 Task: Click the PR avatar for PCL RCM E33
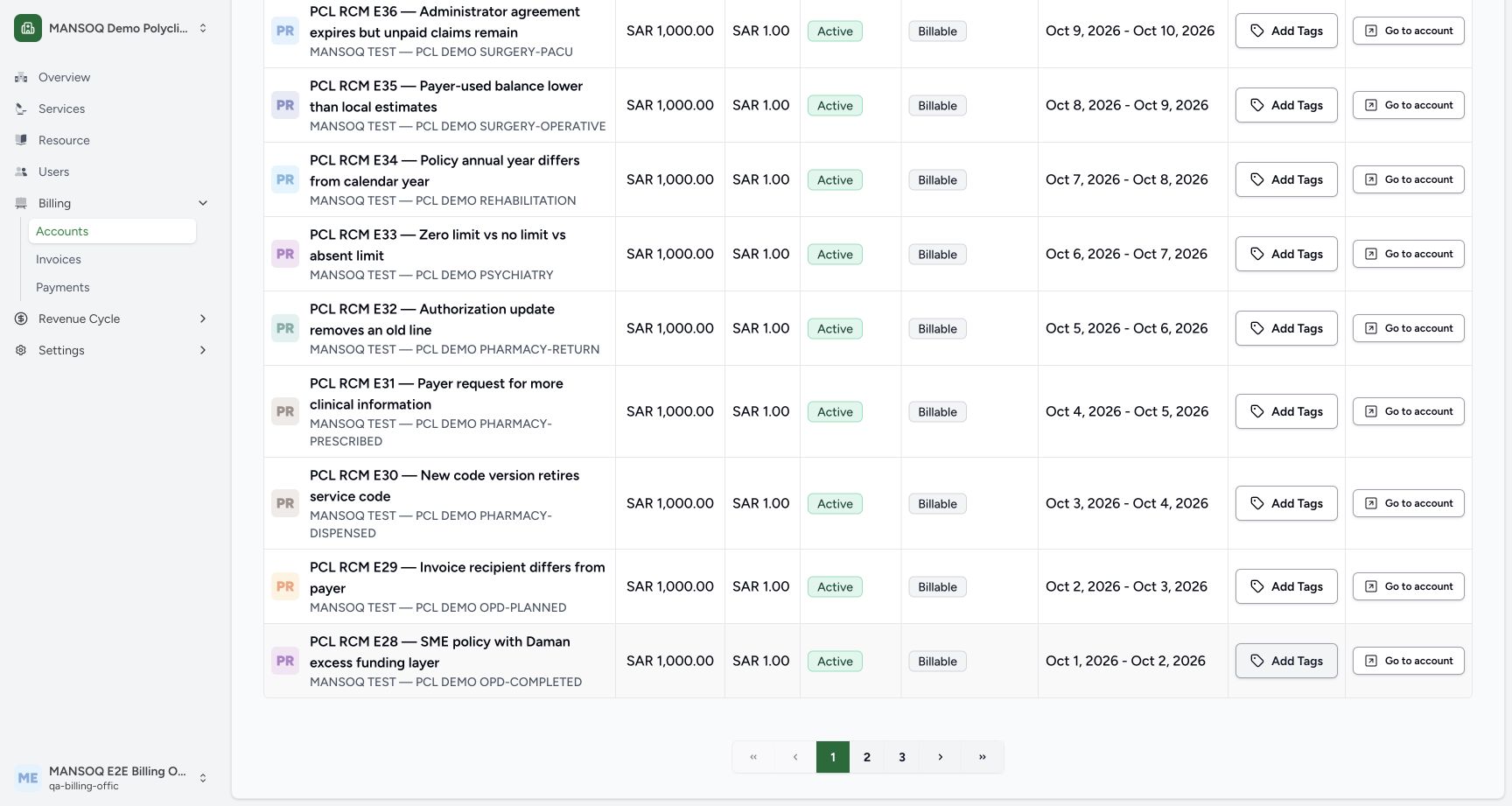pyautogui.click(x=285, y=254)
